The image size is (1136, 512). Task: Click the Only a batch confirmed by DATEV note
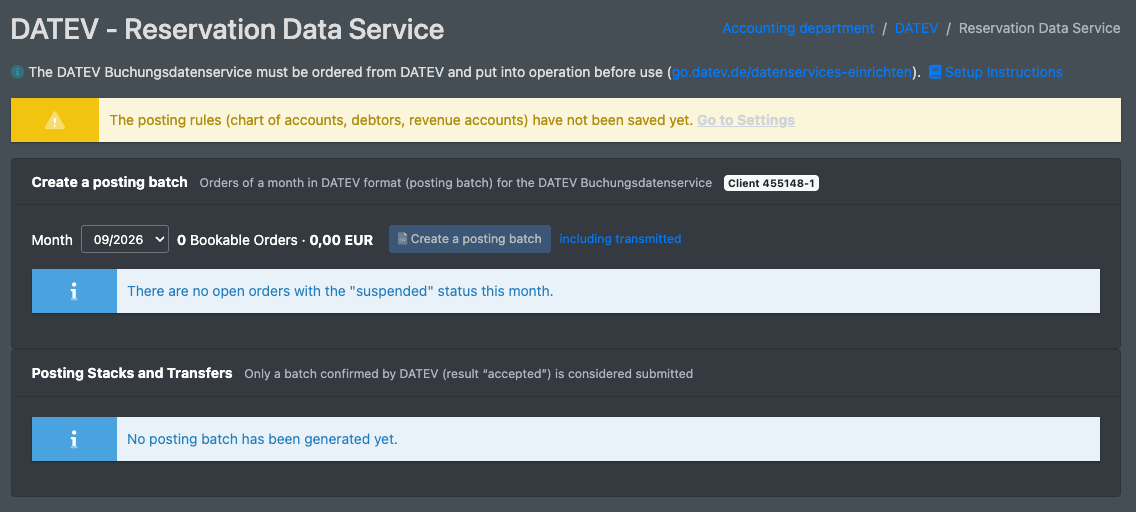point(469,374)
